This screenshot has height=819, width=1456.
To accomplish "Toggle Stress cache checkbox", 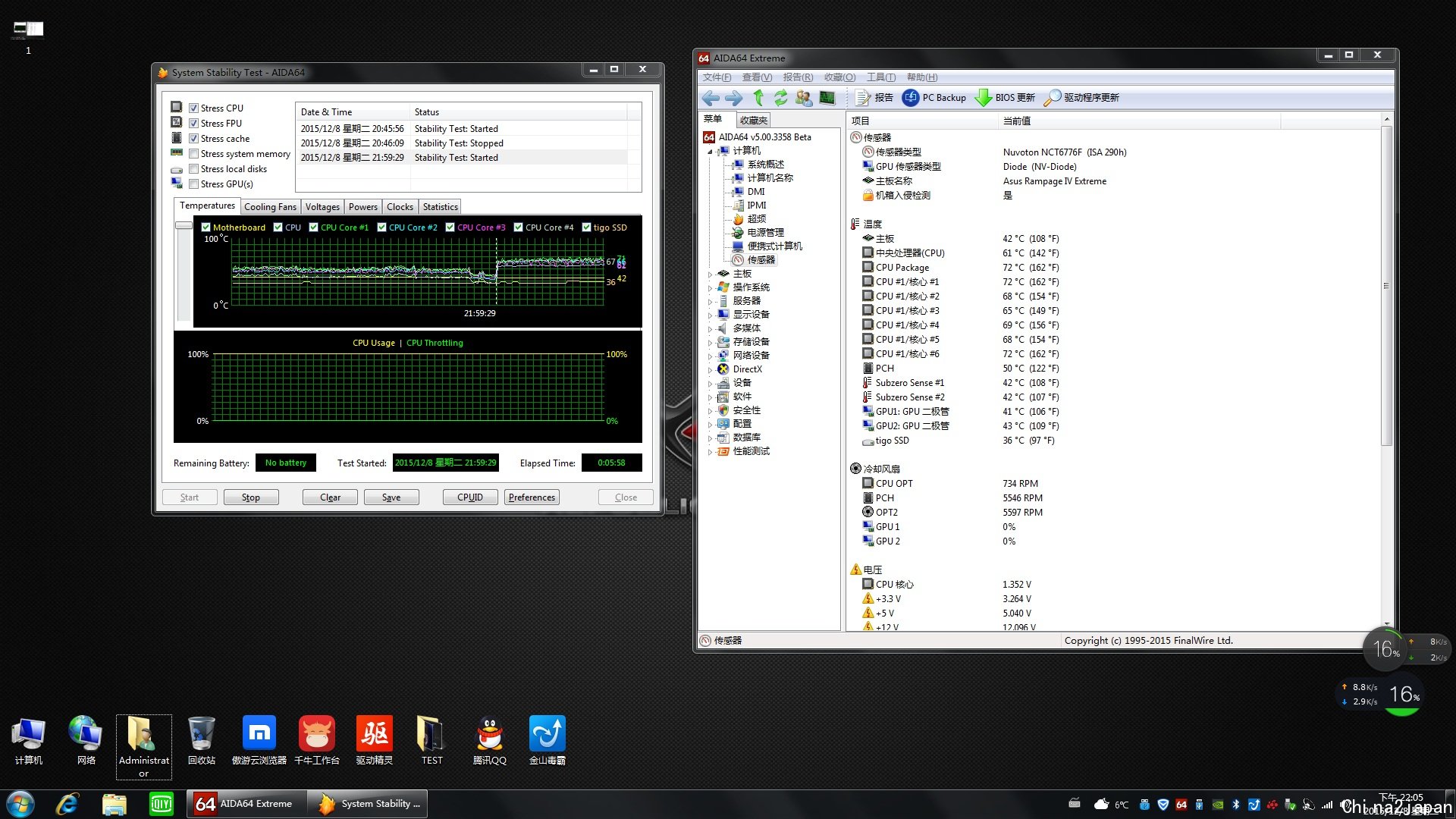I will [194, 139].
